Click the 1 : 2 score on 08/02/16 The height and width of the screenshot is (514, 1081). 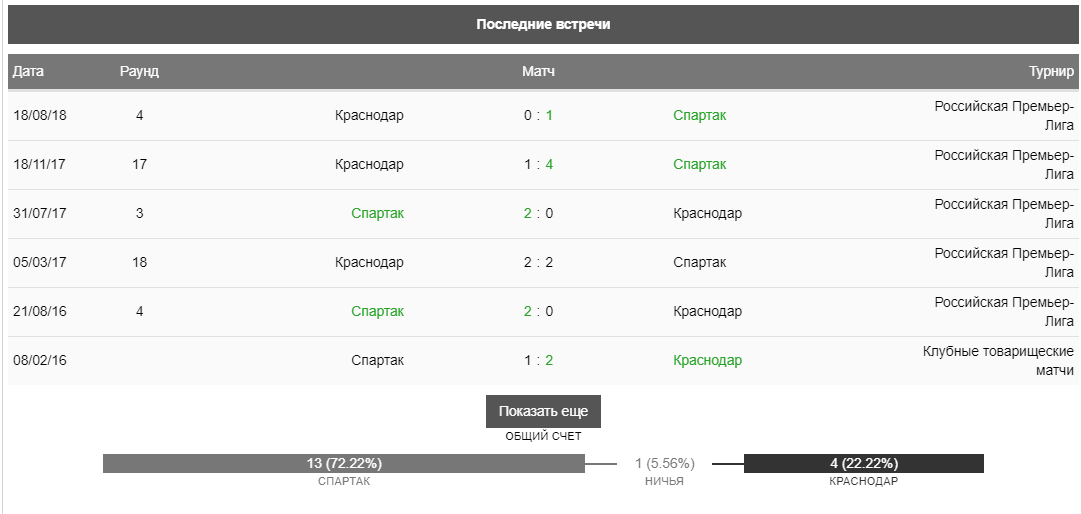pos(538,360)
